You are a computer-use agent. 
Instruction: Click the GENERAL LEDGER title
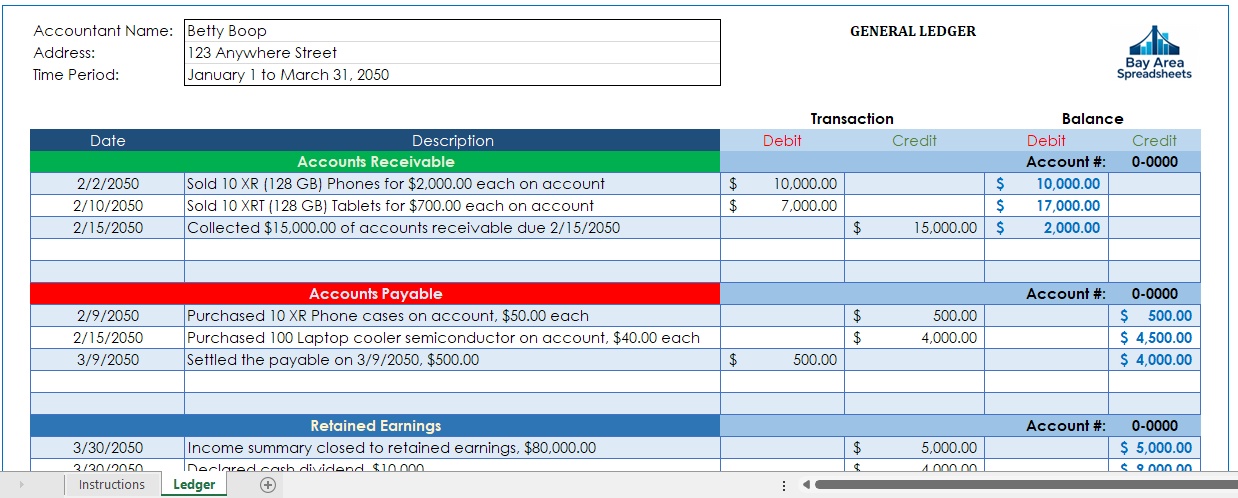pyautogui.click(x=913, y=31)
